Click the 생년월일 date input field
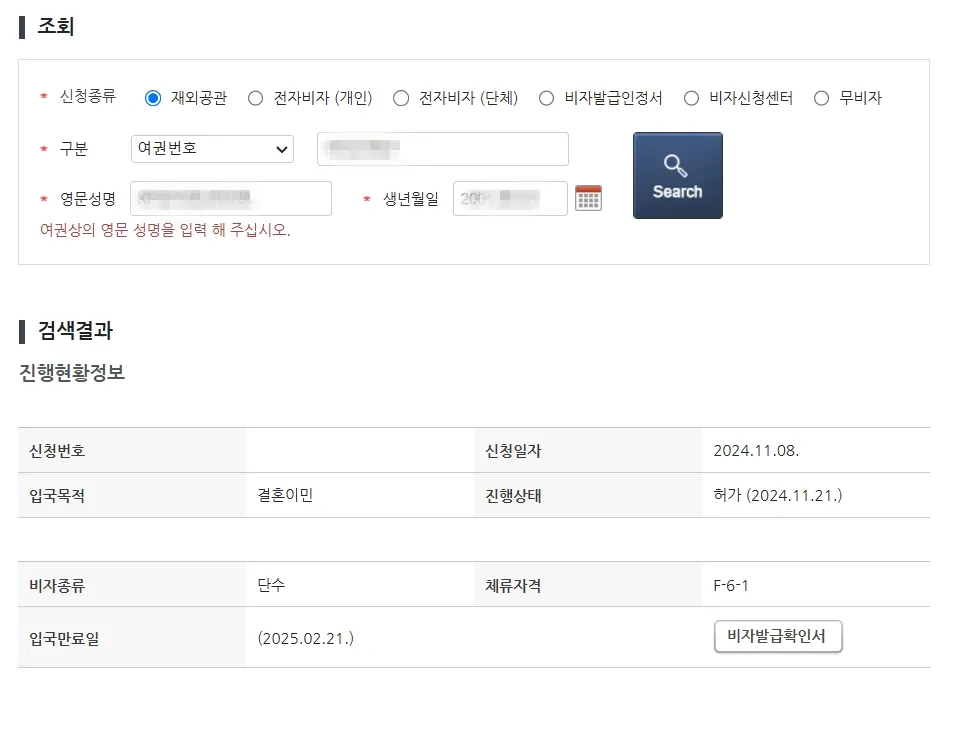Screen dimensions: 960x734 point(510,198)
